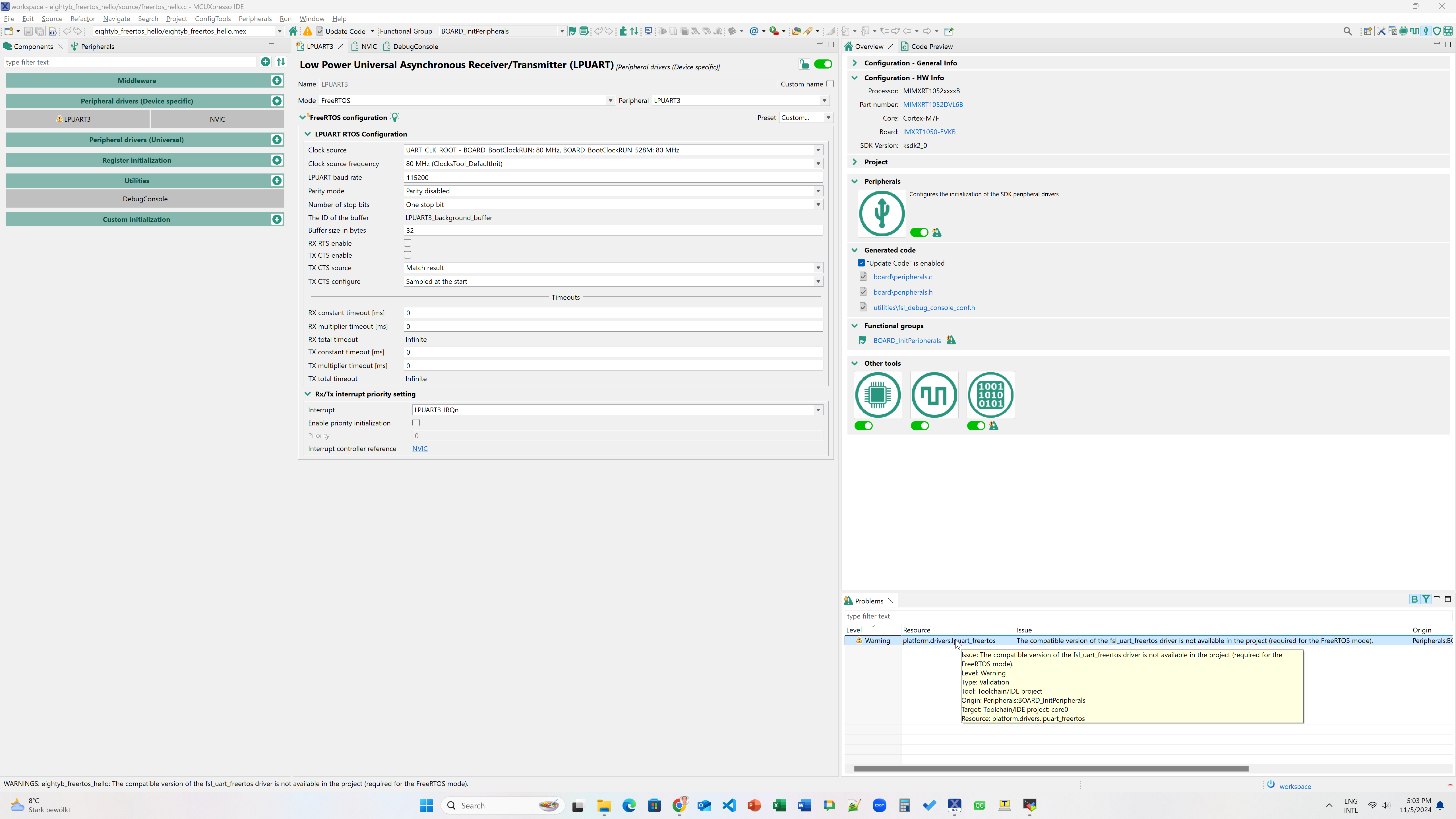
Task: Click the search magnifier icon in the toolbar
Action: (1348, 32)
